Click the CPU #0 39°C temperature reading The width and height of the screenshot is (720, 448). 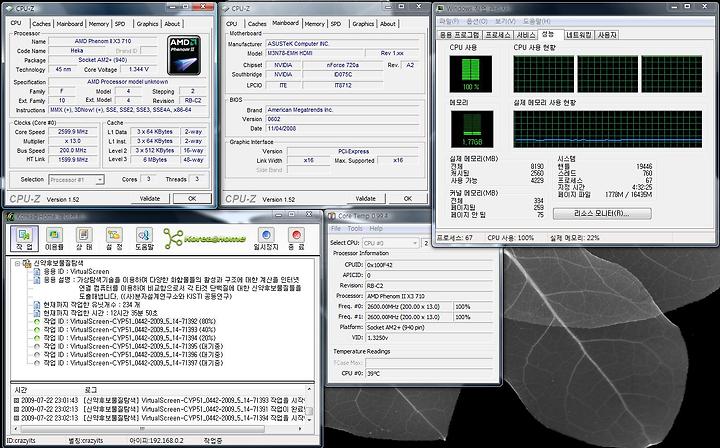pos(429,374)
